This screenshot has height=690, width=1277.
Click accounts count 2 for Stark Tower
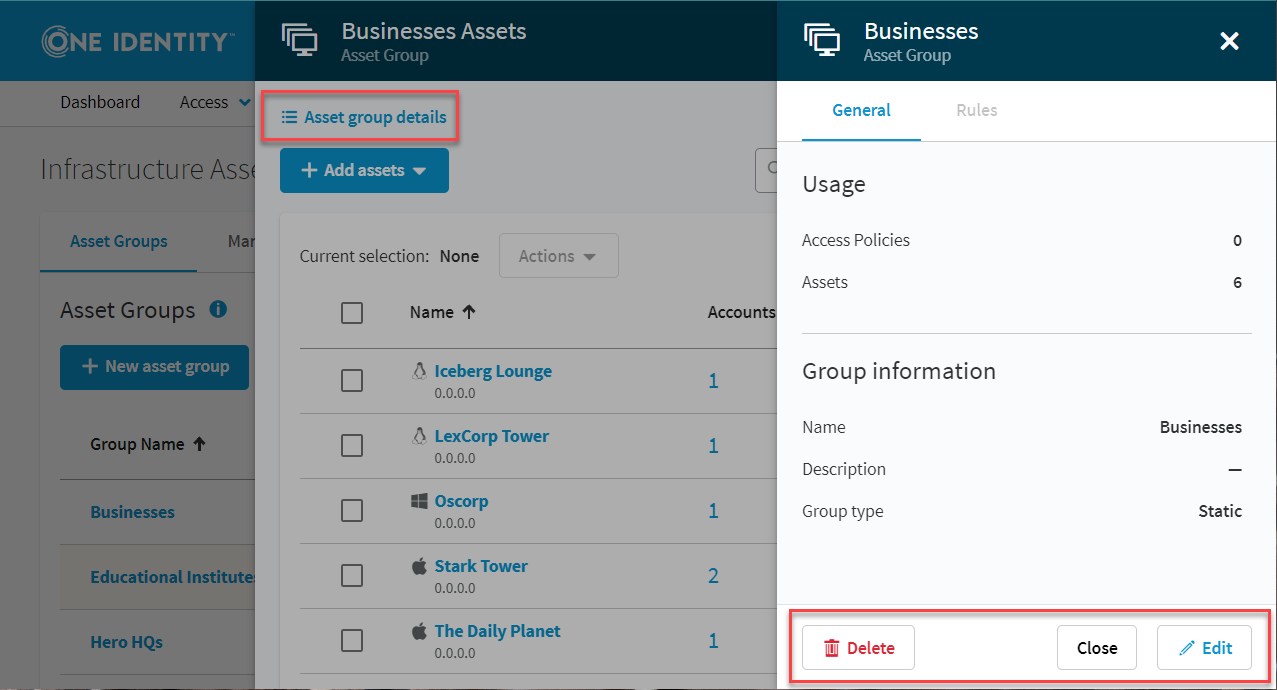pos(713,576)
